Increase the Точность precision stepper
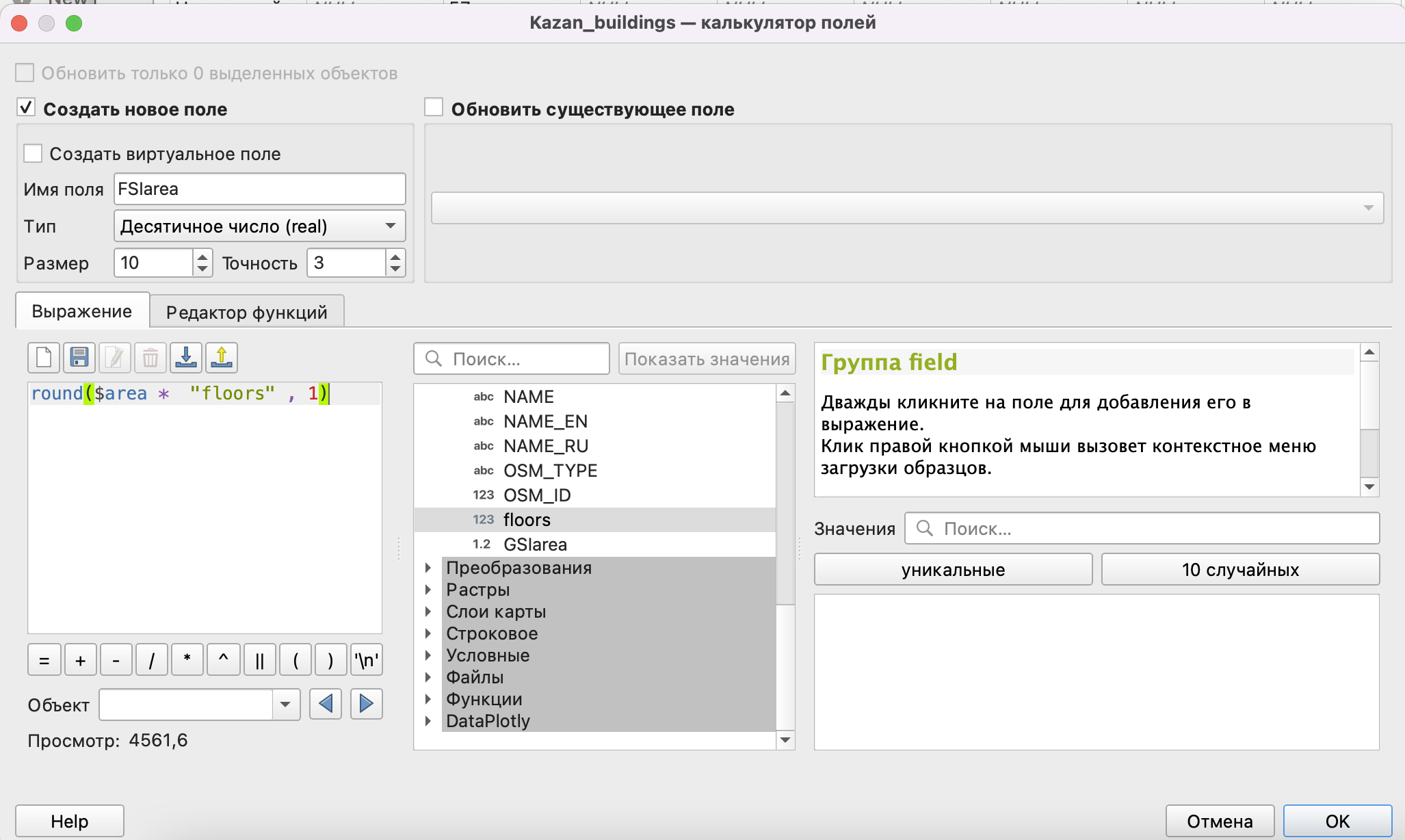The image size is (1405, 840). (395, 257)
